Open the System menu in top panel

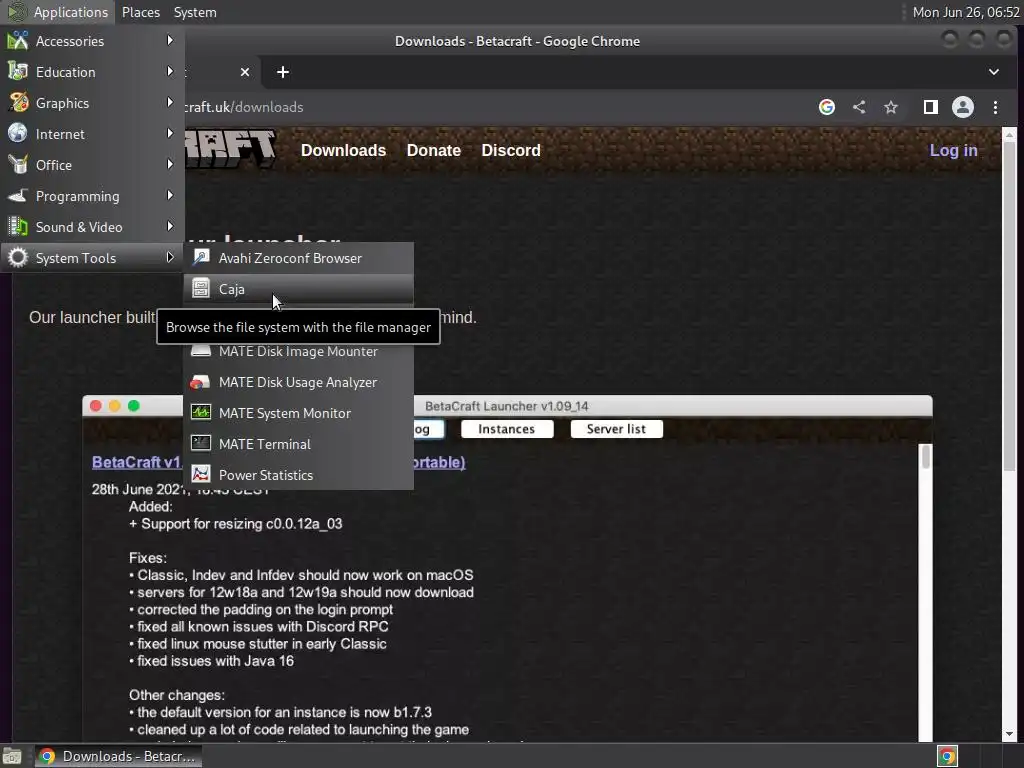[195, 12]
